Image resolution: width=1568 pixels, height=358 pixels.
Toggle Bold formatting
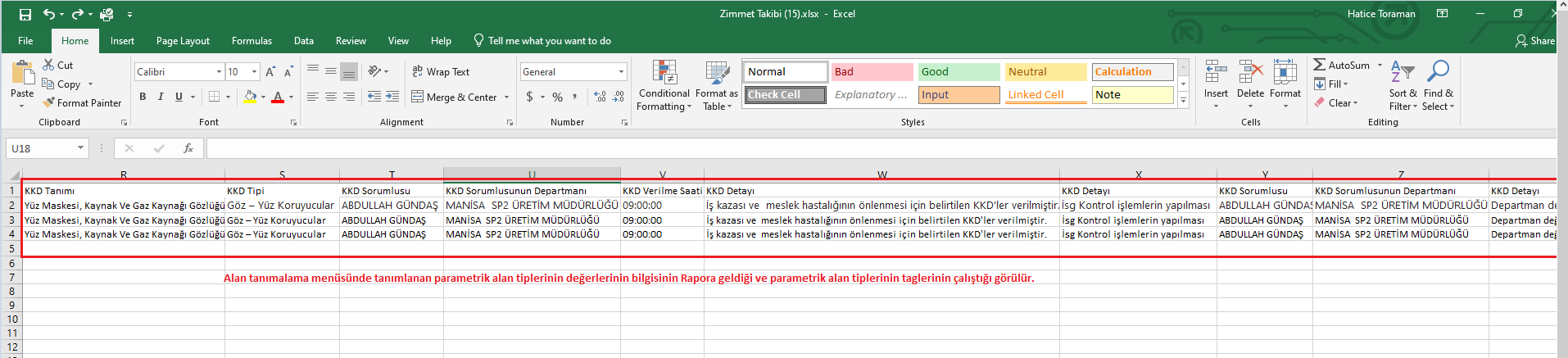(x=143, y=97)
